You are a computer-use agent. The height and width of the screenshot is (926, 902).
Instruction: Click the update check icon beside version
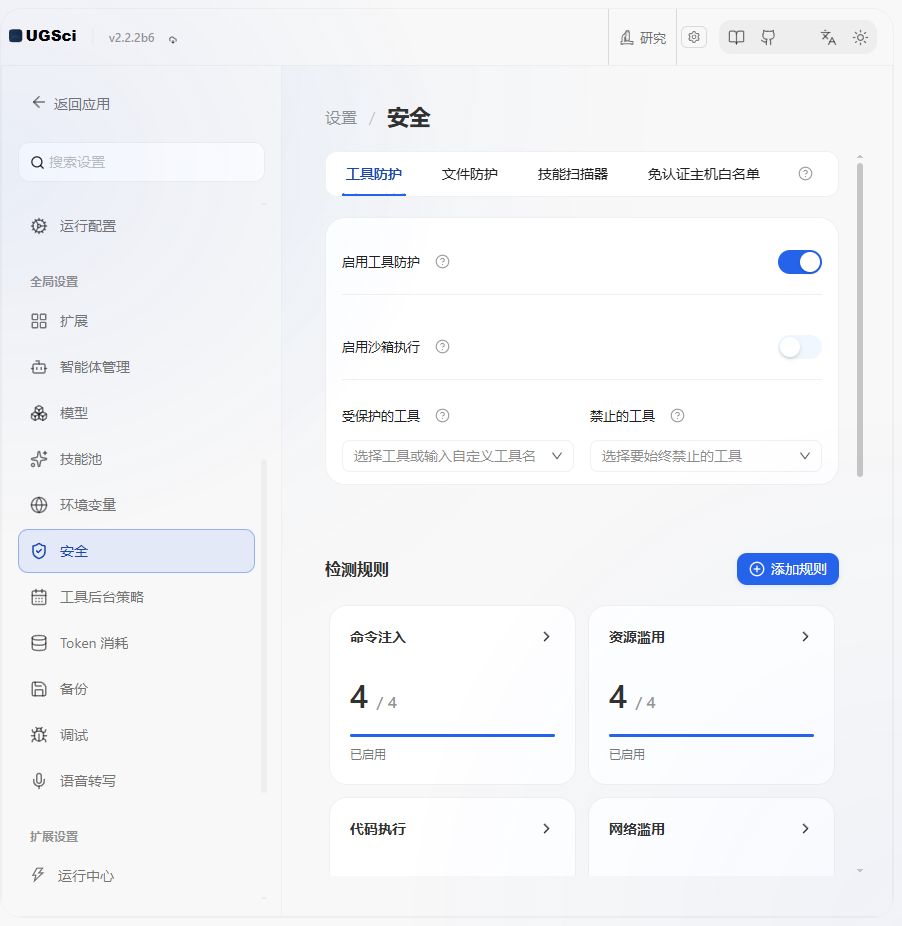[x=172, y=40]
